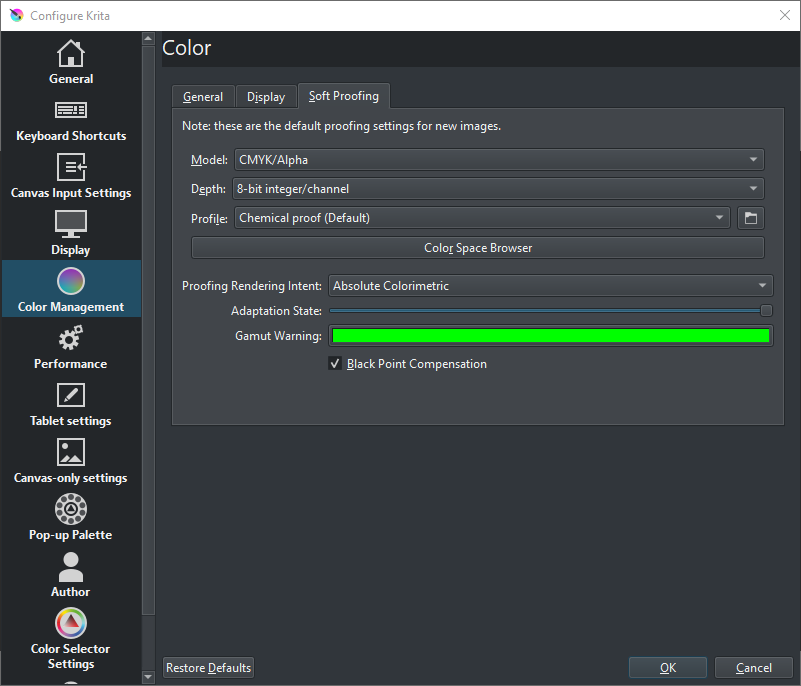801x686 pixels.
Task: Open Gamut Warning green color swatch
Action: (551, 336)
